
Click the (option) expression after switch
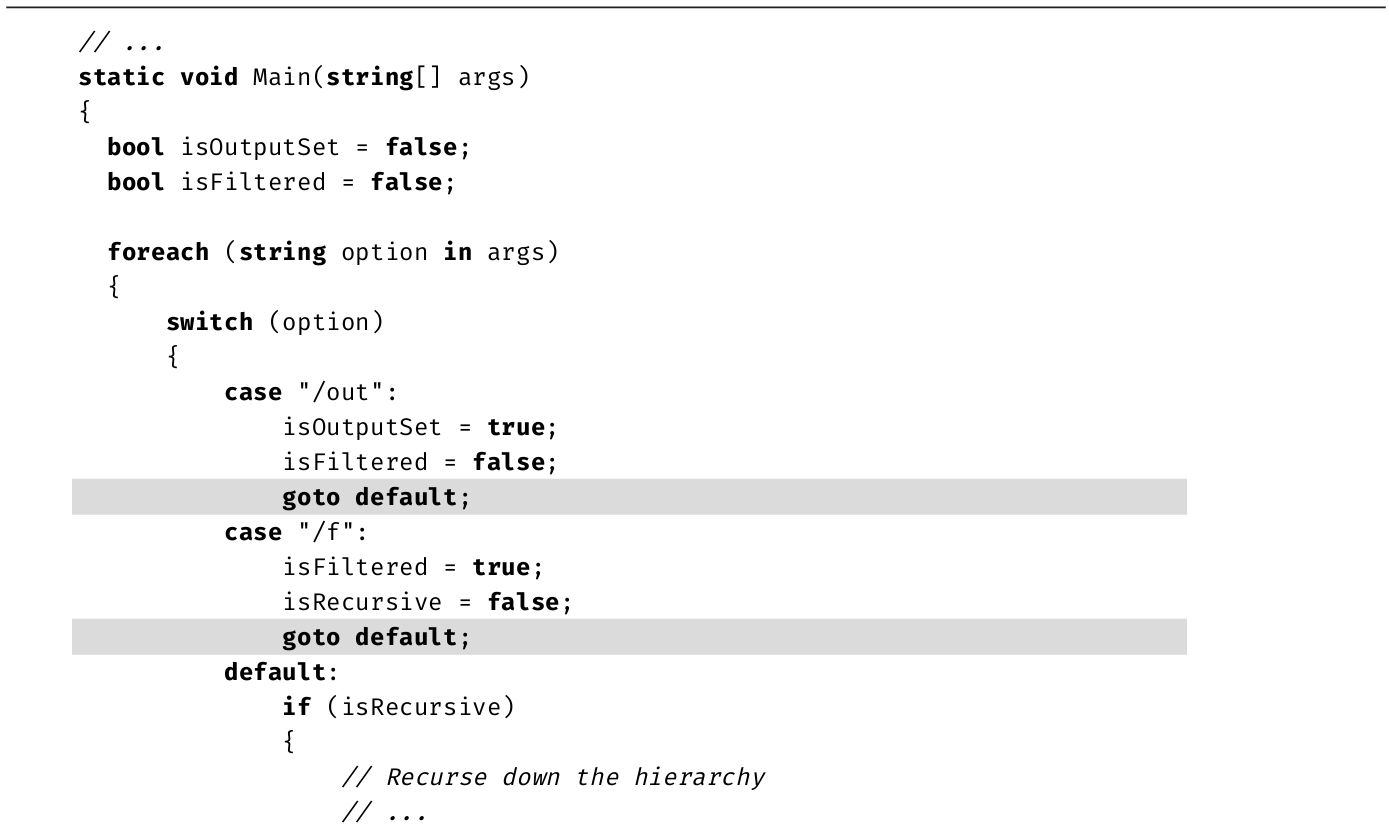(326, 322)
